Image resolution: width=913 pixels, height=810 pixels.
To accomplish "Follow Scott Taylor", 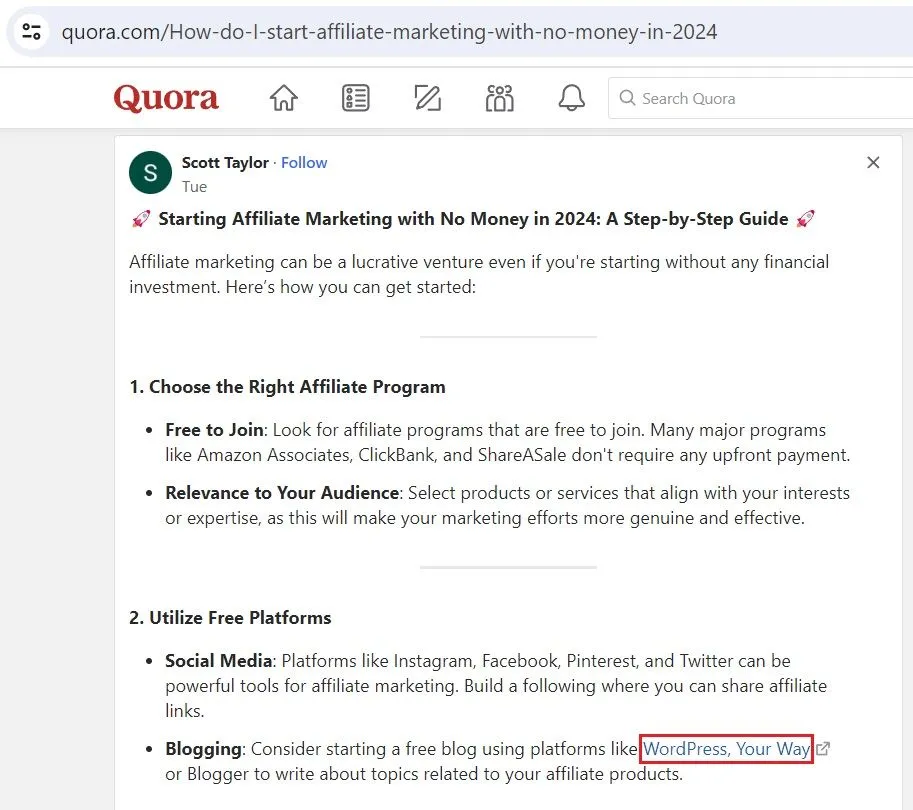I will 304,162.
